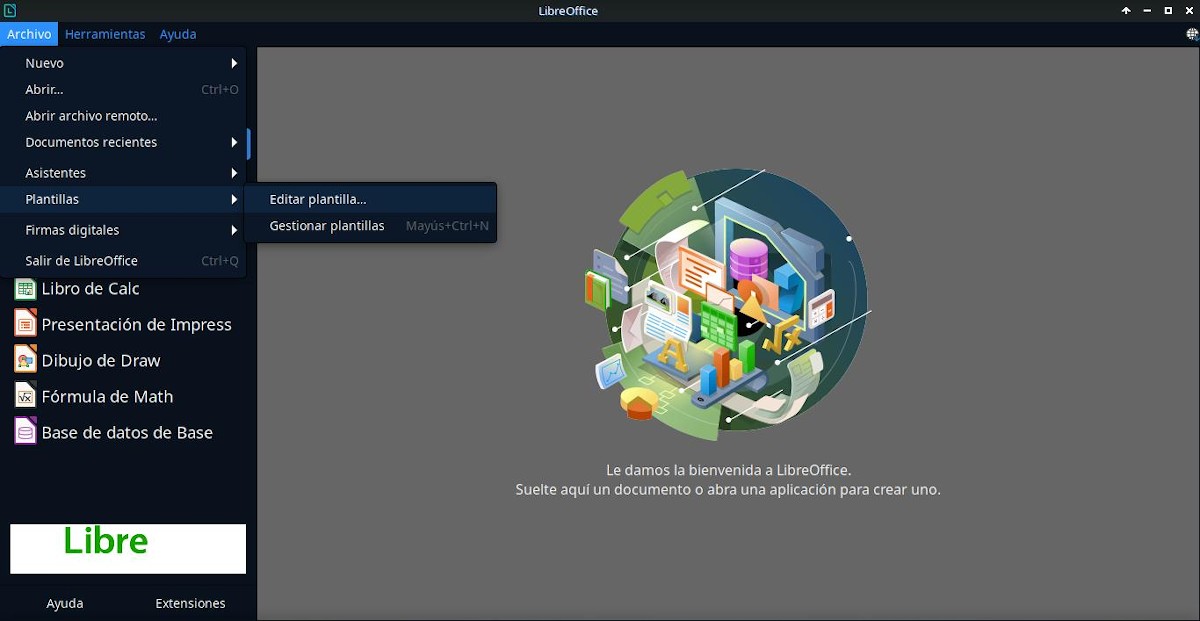Expand the Nuevo submenu arrow
This screenshot has width=1200, height=621.
pos(234,63)
